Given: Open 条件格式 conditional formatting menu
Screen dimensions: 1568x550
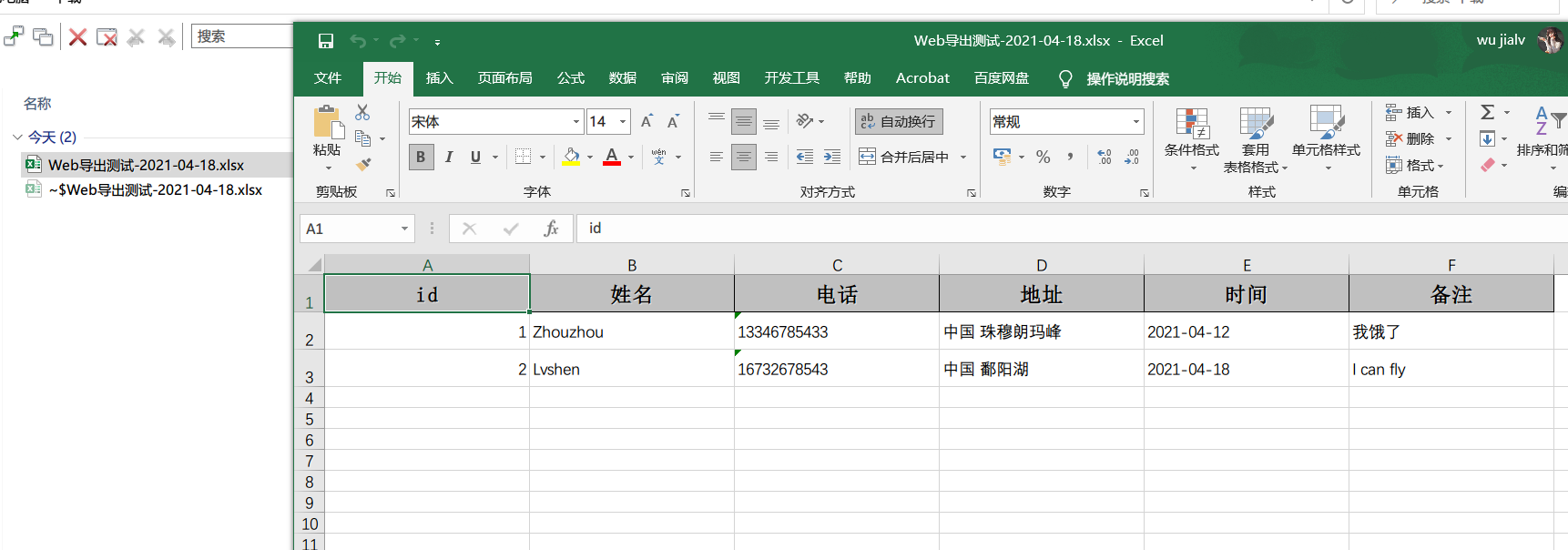Looking at the screenshot, I should [x=1192, y=138].
